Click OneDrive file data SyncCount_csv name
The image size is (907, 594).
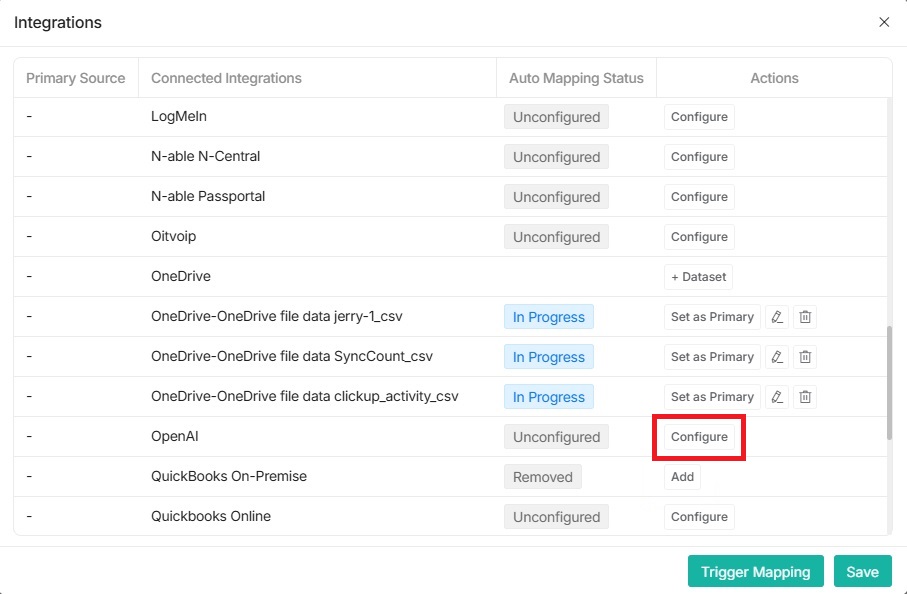tap(292, 356)
